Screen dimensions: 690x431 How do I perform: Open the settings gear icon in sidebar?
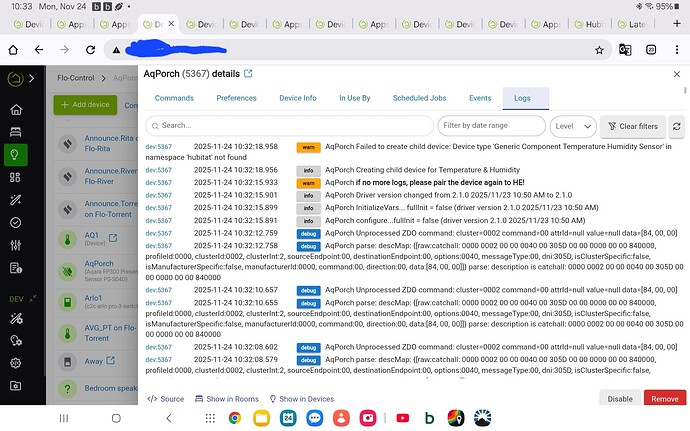(16, 363)
